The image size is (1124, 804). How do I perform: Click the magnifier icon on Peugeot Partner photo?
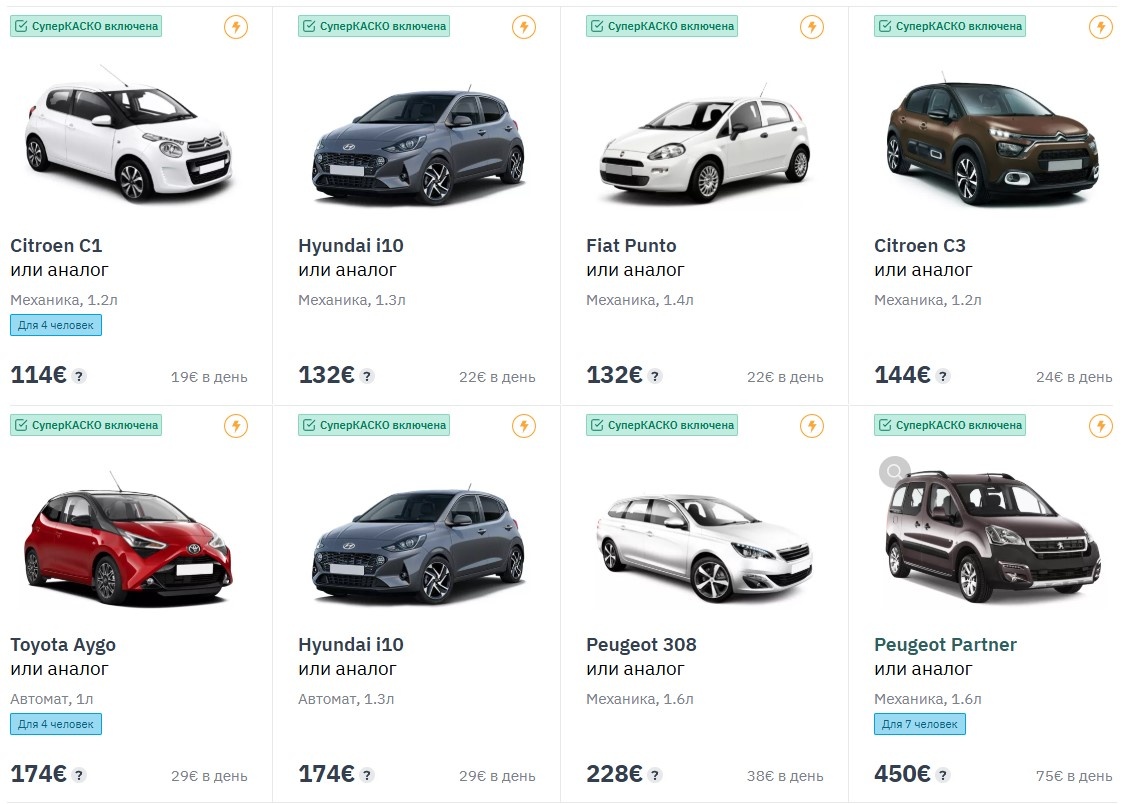pyautogui.click(x=893, y=472)
